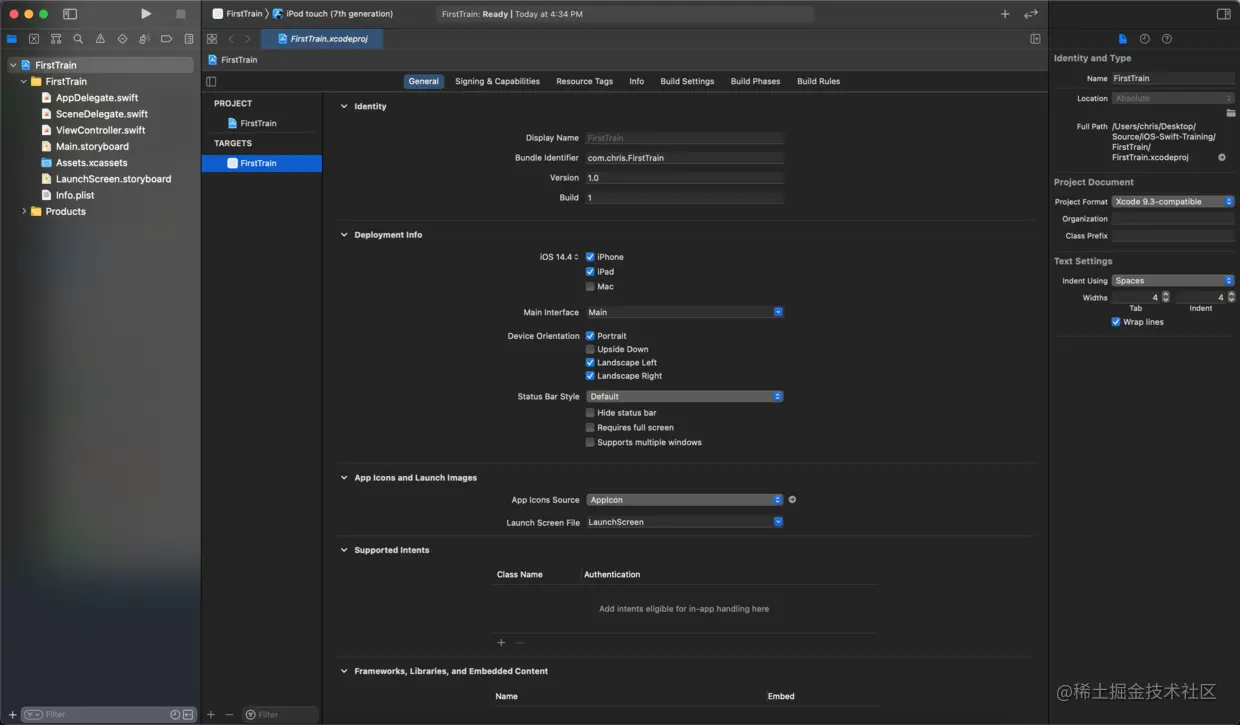Image resolution: width=1240 pixels, height=725 pixels.
Task: Switch to Signing & Capabilities tab
Action: (497, 81)
